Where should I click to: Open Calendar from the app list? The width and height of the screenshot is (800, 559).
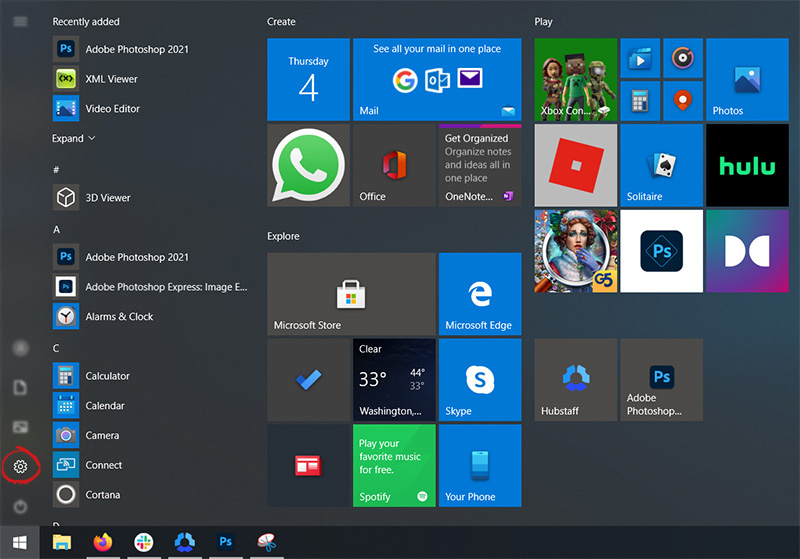coord(151,405)
